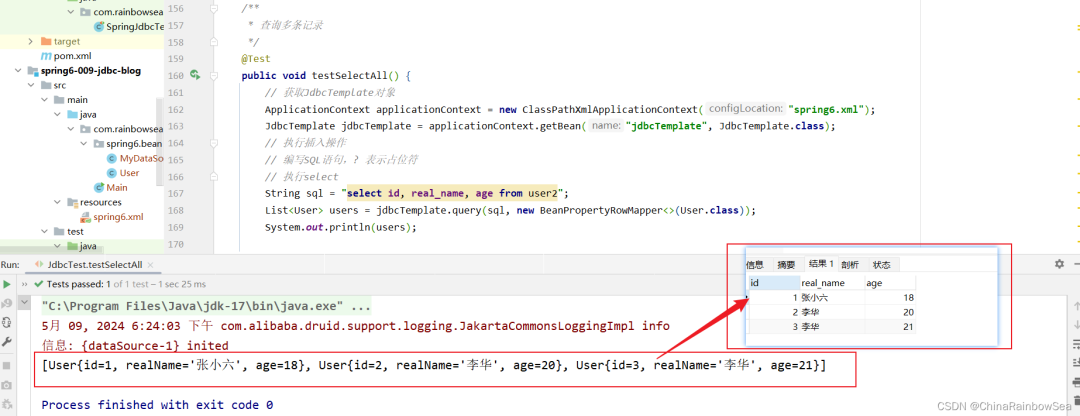
Task: Close the JdbcTest.testSelectAll run tab
Action: (x=152, y=264)
